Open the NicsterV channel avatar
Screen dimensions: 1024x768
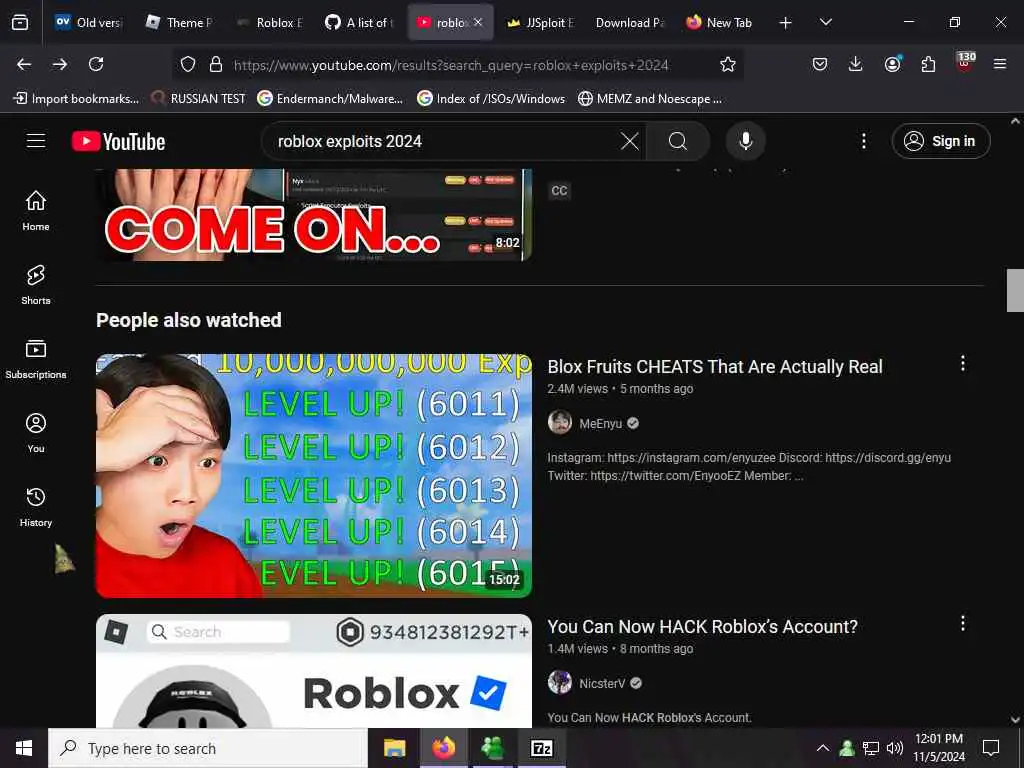pyautogui.click(x=560, y=682)
